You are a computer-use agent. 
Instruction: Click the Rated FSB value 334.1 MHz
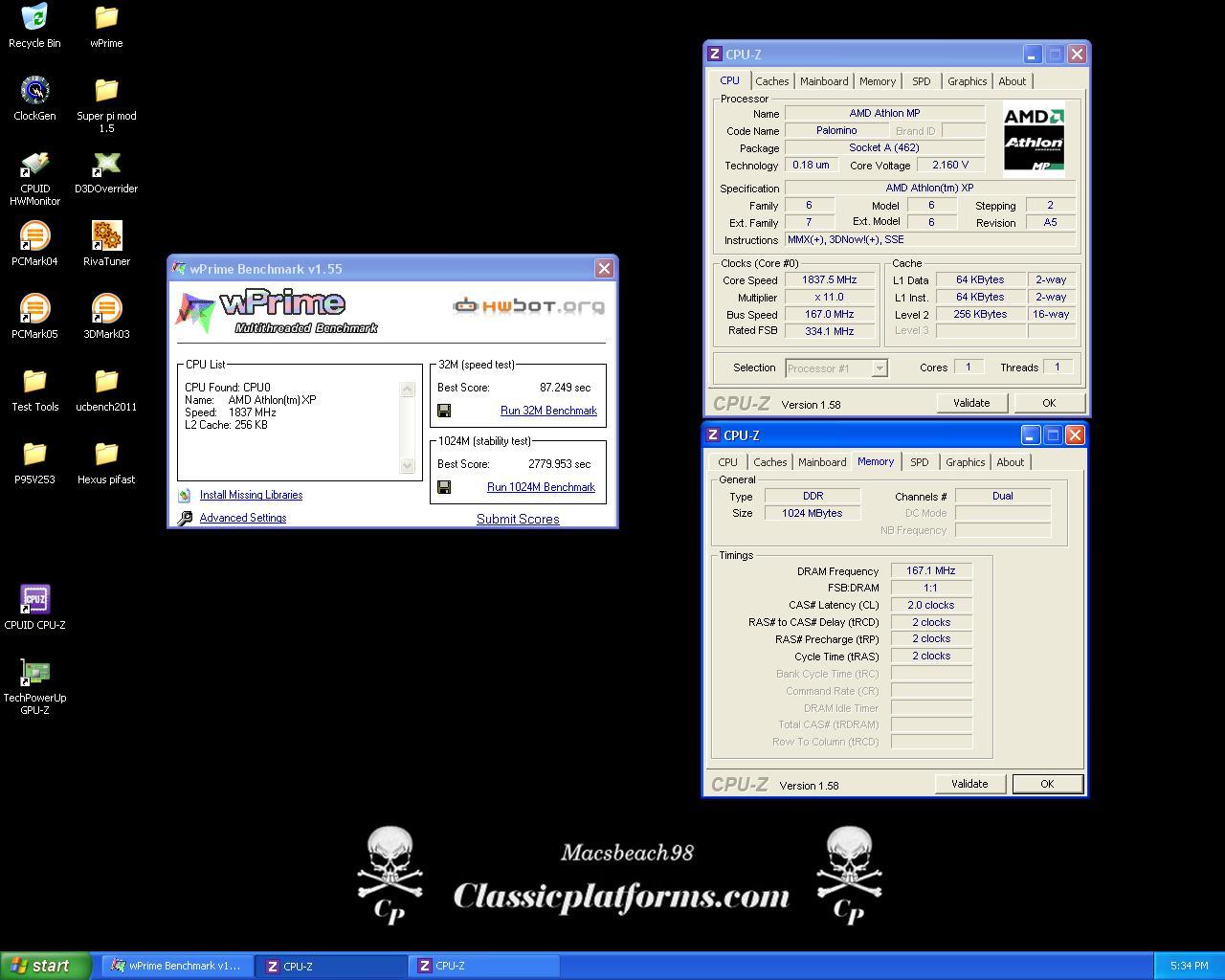830,331
